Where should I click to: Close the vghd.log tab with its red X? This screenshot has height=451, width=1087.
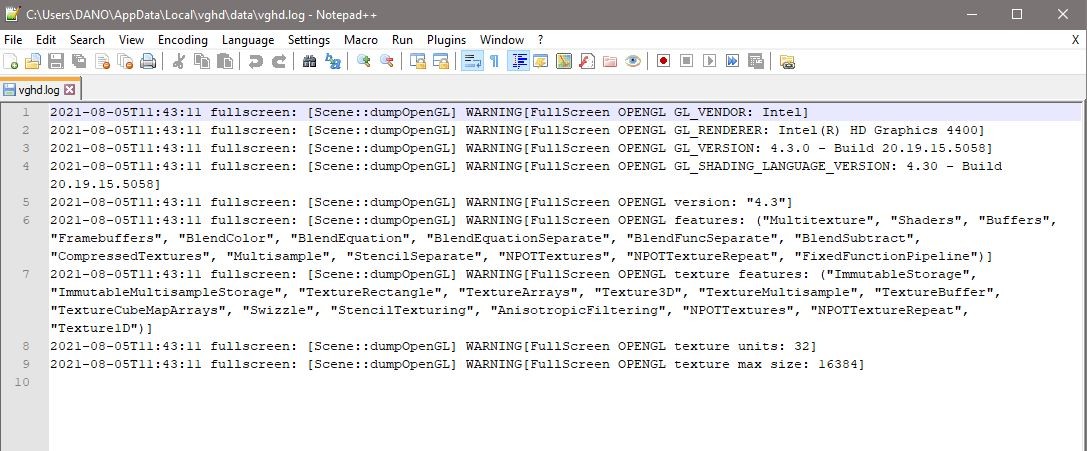[69, 89]
